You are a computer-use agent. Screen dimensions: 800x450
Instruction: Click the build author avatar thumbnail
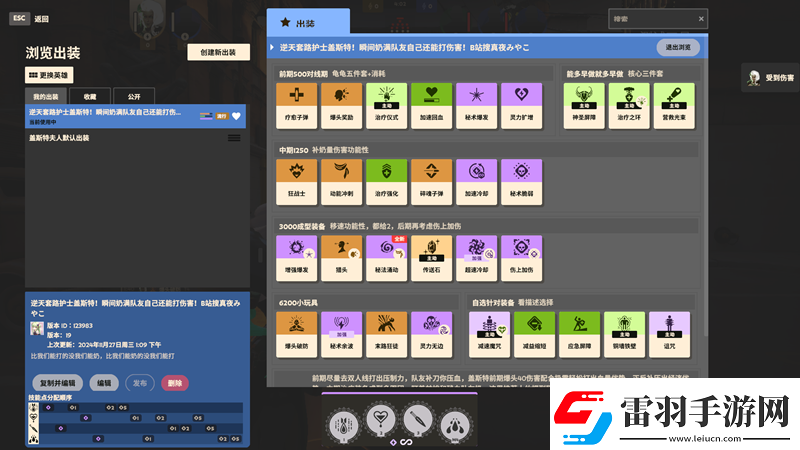[x=37, y=329]
